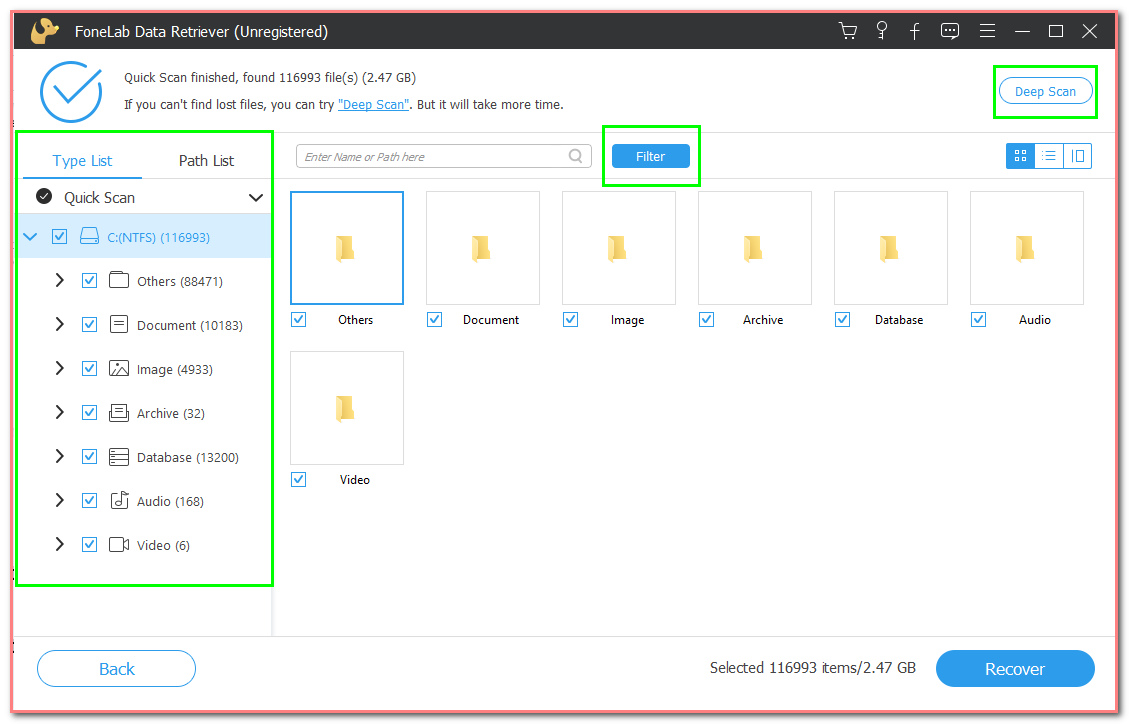Open the Facebook share icon
This screenshot has width=1129, height=724.
pos(914,31)
